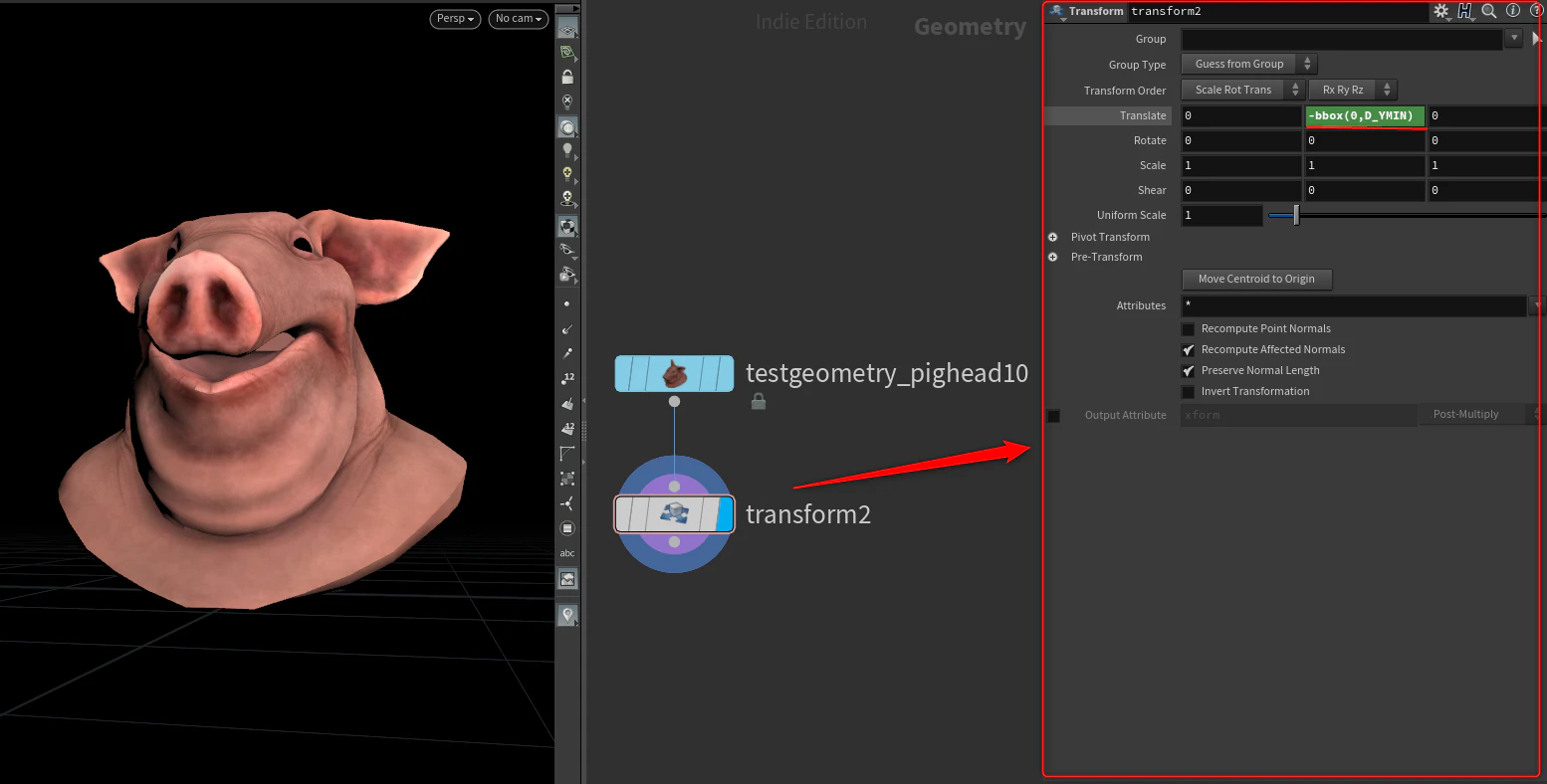Click the map pin icon at the viewport toolbar bottom

pyautogui.click(x=567, y=616)
